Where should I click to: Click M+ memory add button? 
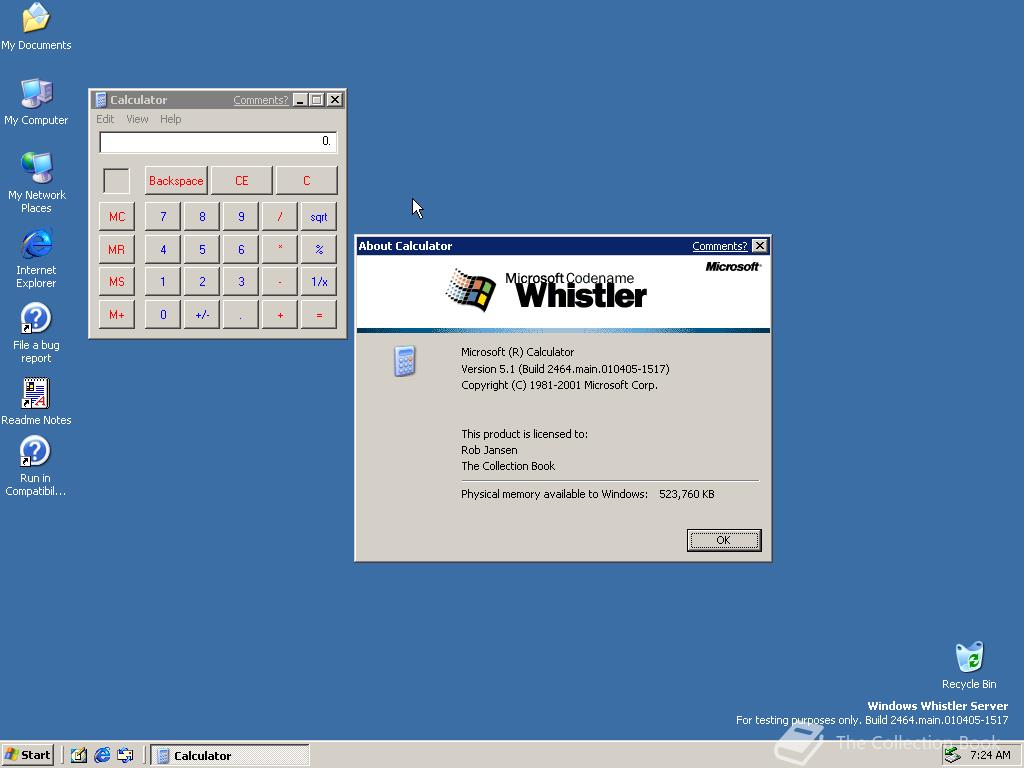[117, 314]
